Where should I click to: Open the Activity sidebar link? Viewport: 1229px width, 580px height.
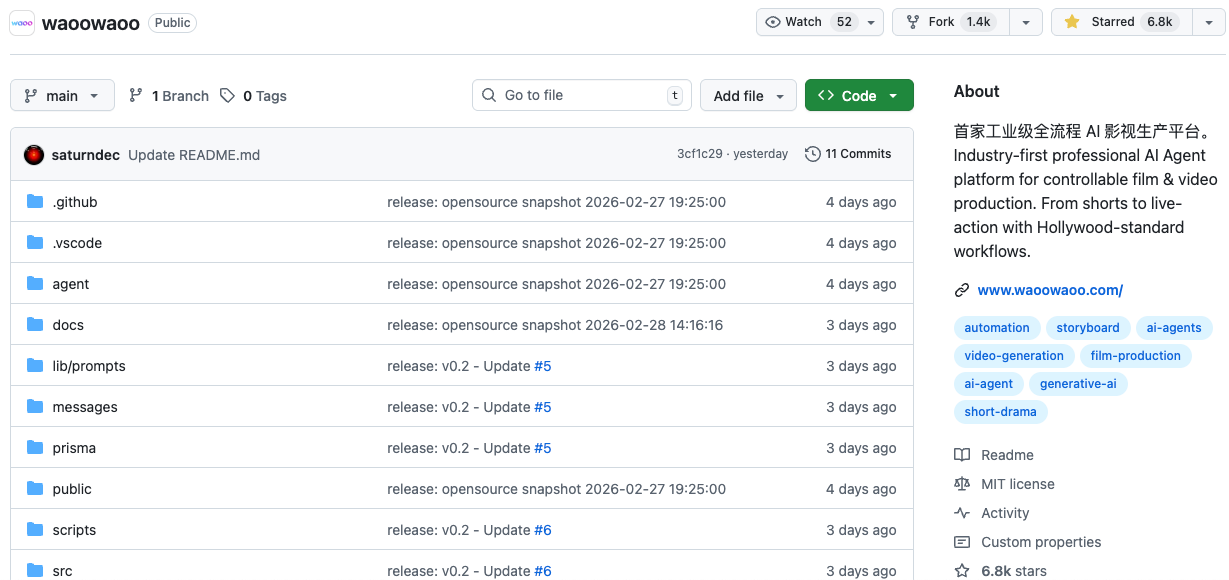click(x=1005, y=513)
